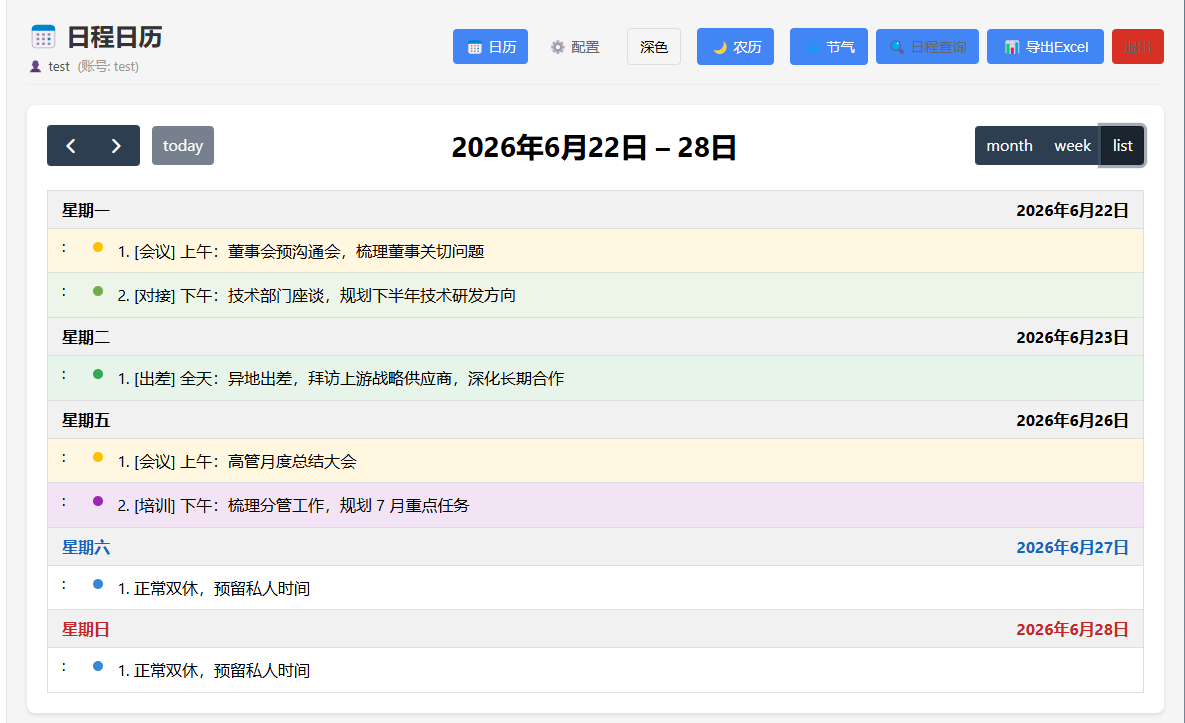1185x723 pixels.
Task: Jump to the current date with today
Action: point(183,146)
